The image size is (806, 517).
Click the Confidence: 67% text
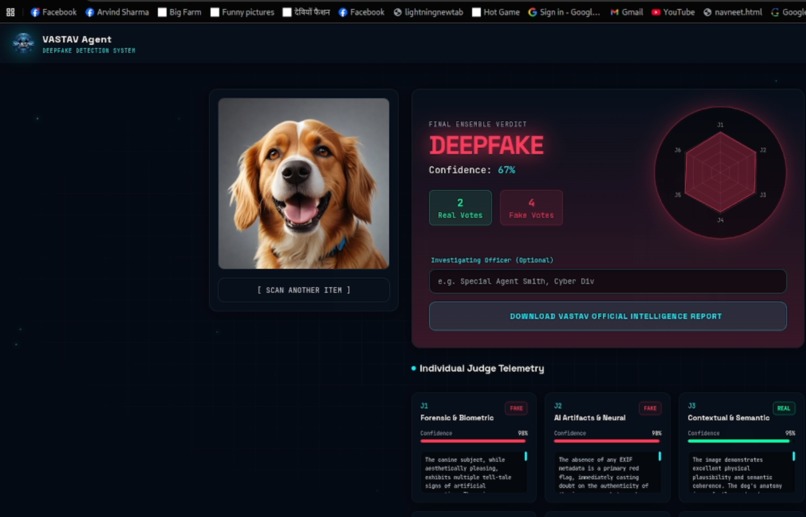click(472, 170)
